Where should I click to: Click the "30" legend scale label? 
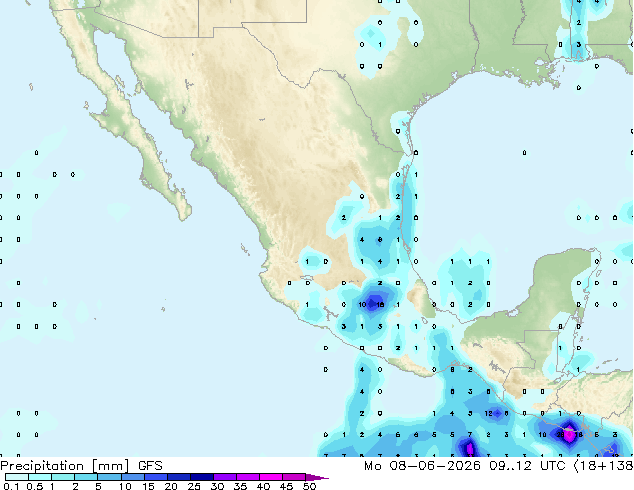tap(217, 486)
